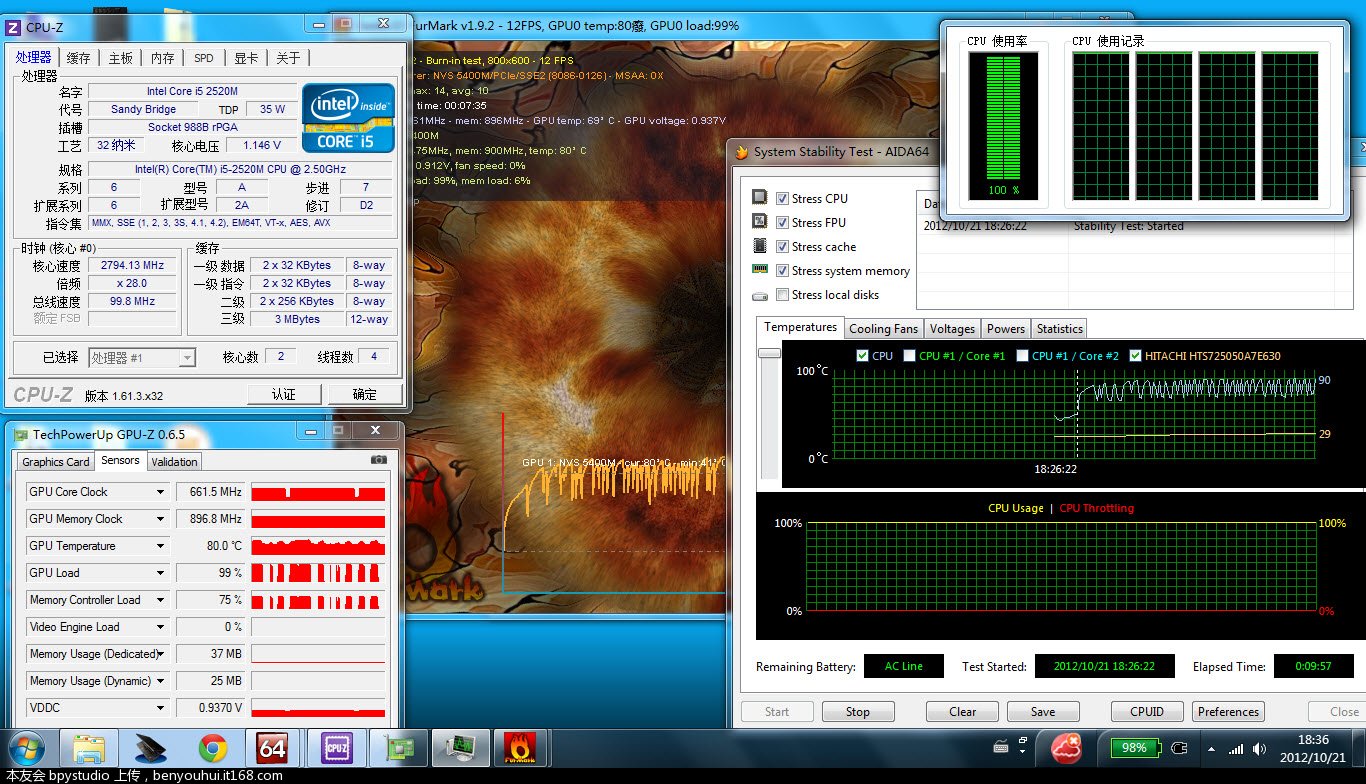Toggle the HITACHI HTS725050A7E630 graph checkbox
The image size is (1366, 784).
click(1135, 355)
